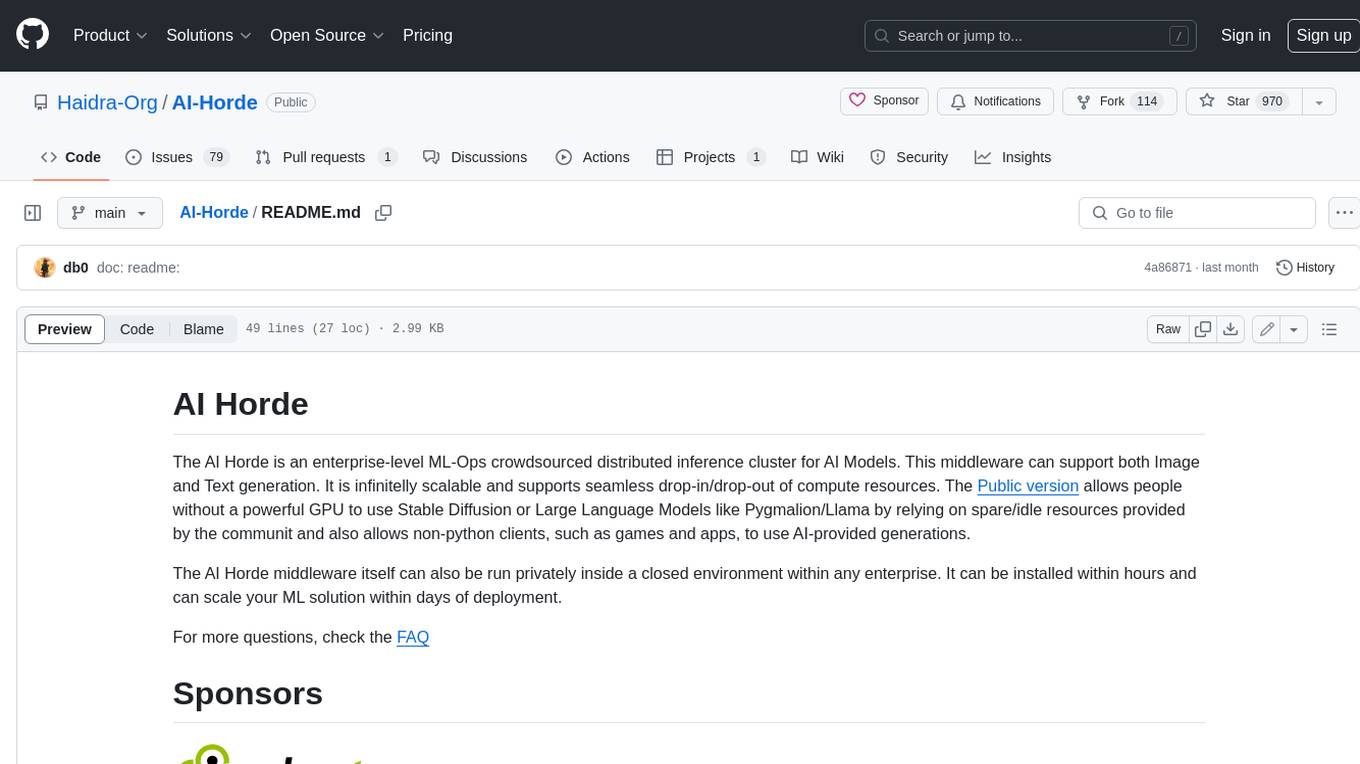Open the Actions tab
This screenshot has width=1360, height=764.
click(593, 157)
